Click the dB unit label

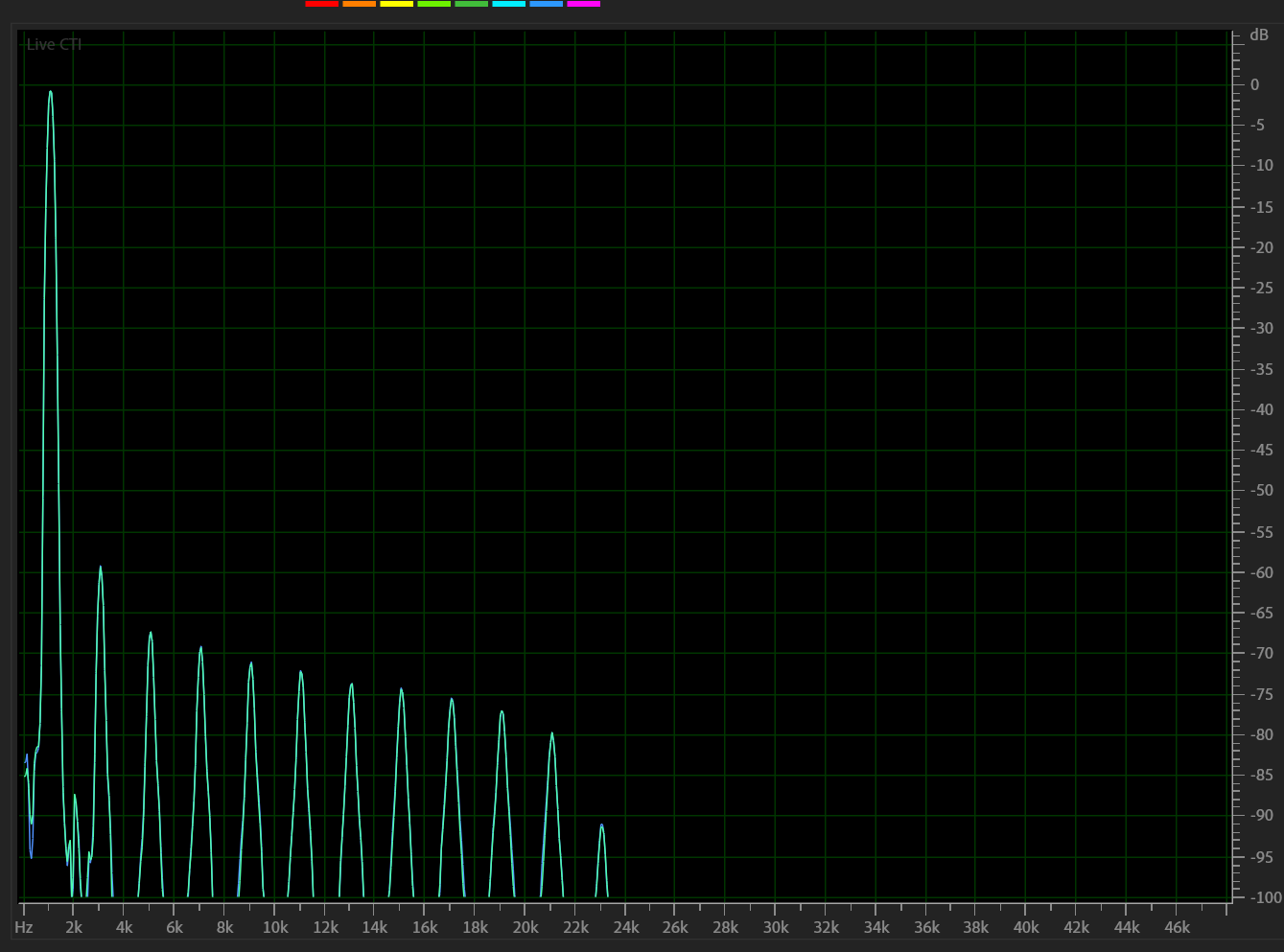tap(1259, 35)
